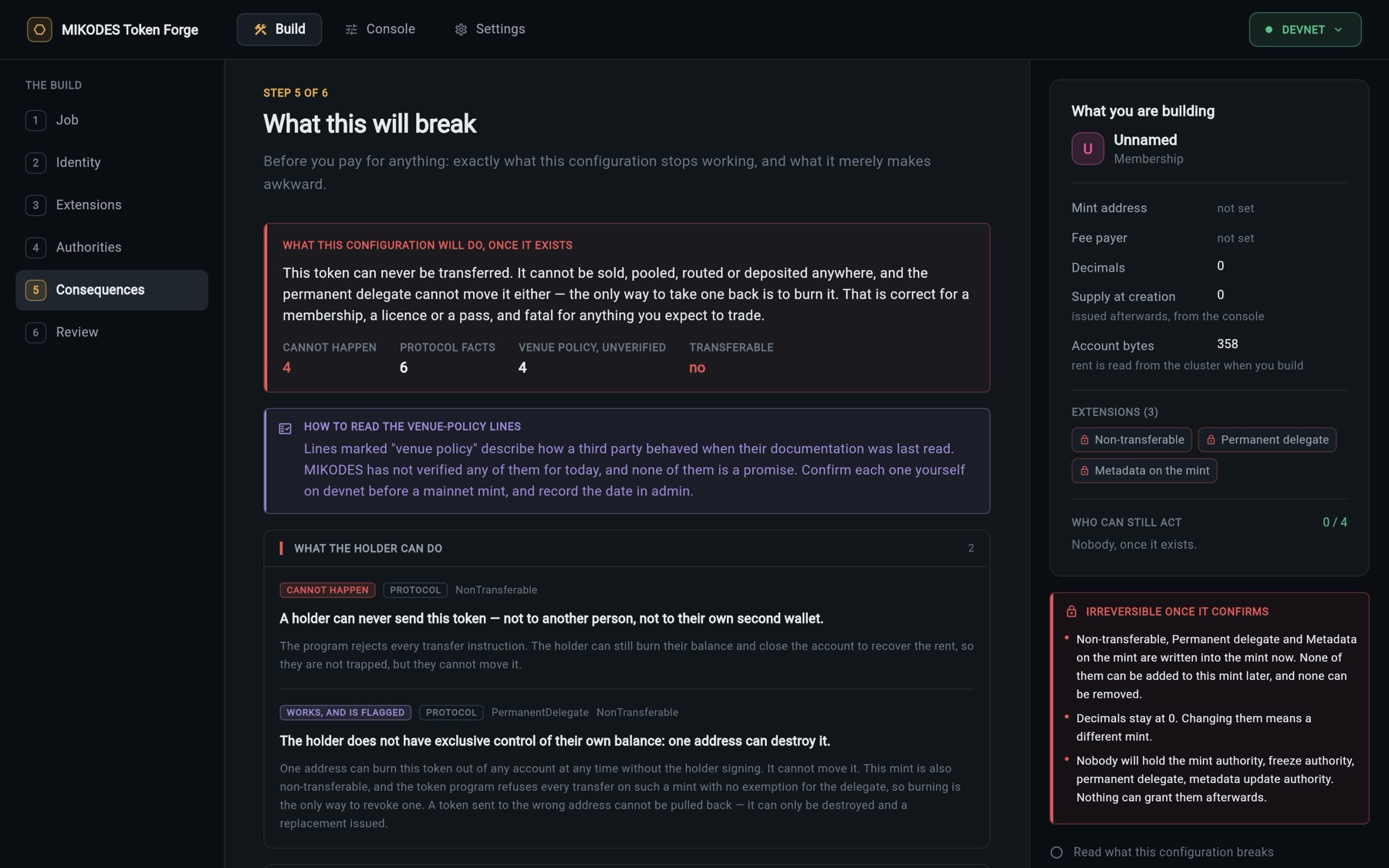Viewport: 1389px width, 868px height.
Task: Click the 'STEP 5 OF 6' label
Action: 296,93
